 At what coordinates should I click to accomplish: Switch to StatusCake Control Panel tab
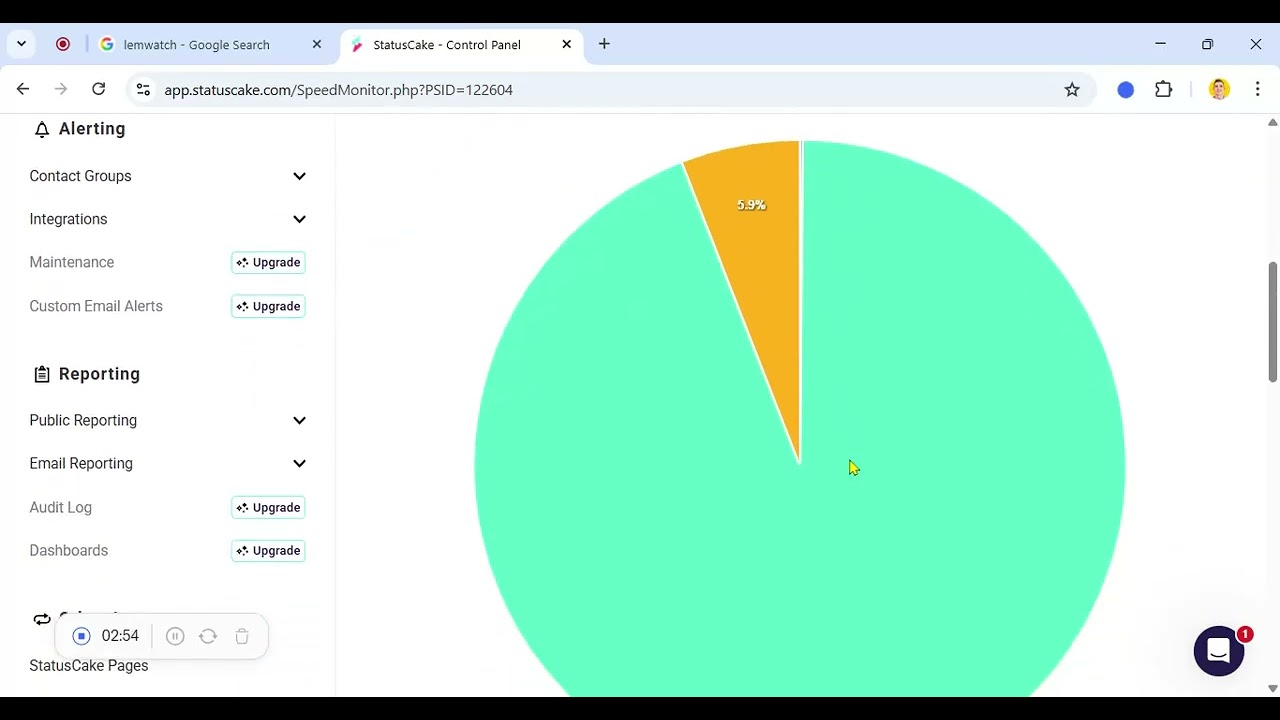point(461,44)
